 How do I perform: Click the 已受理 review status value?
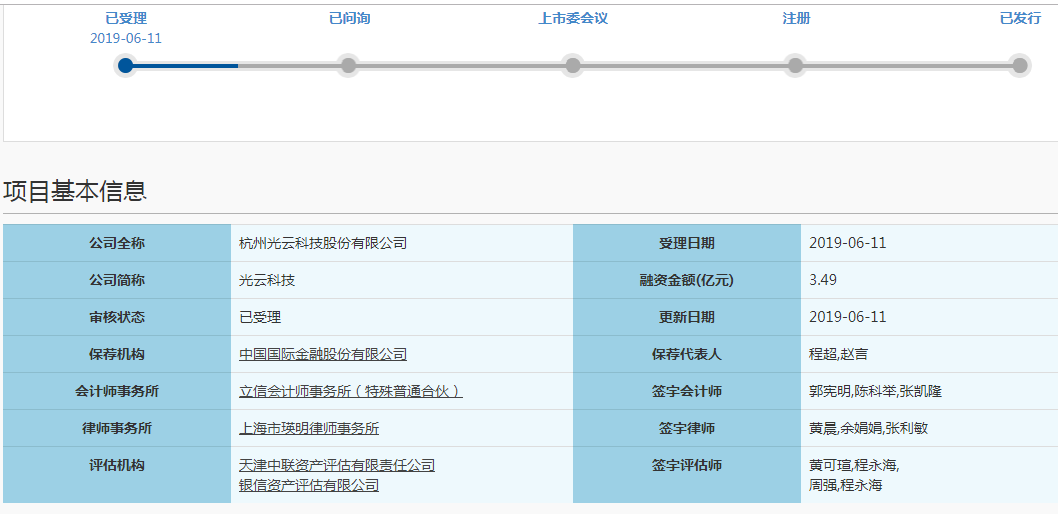[260, 317]
